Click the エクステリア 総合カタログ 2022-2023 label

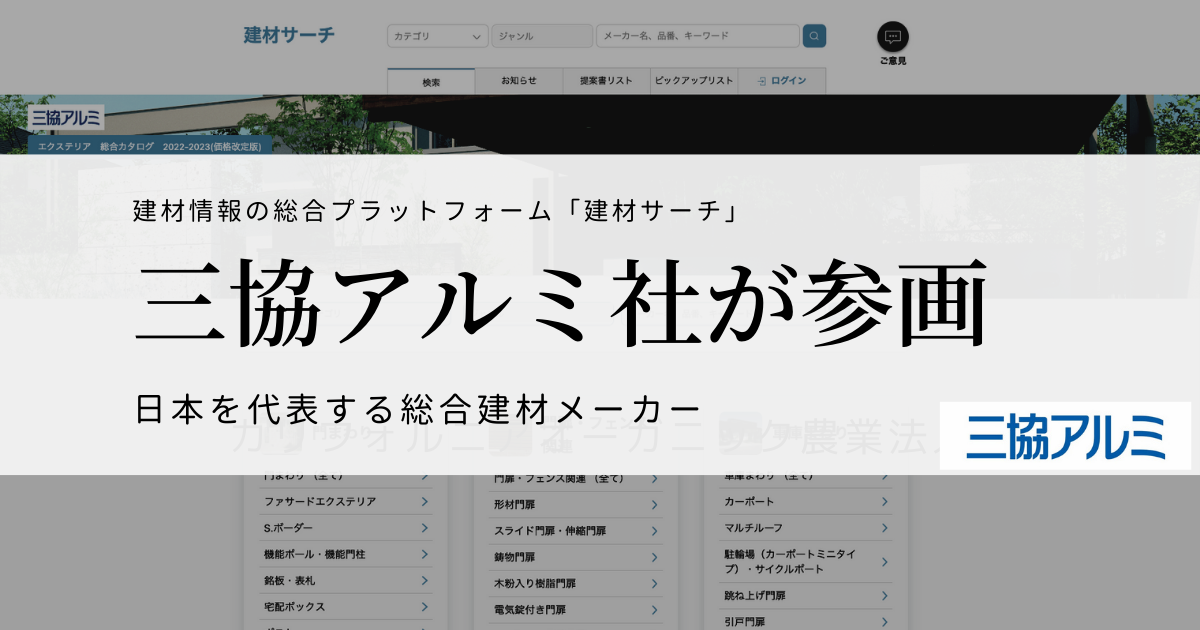tap(149, 146)
